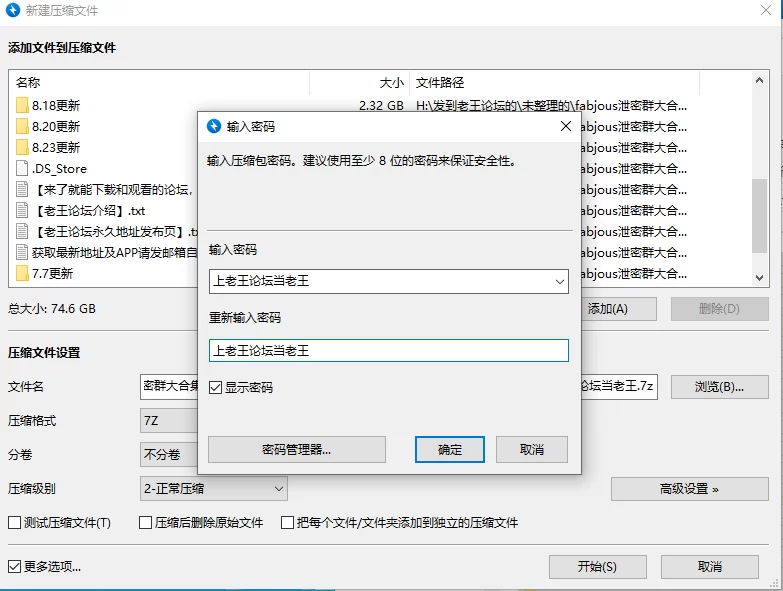The height and width of the screenshot is (591, 783).
Task: Click the file list scroll down arrow
Action: pos(760,278)
